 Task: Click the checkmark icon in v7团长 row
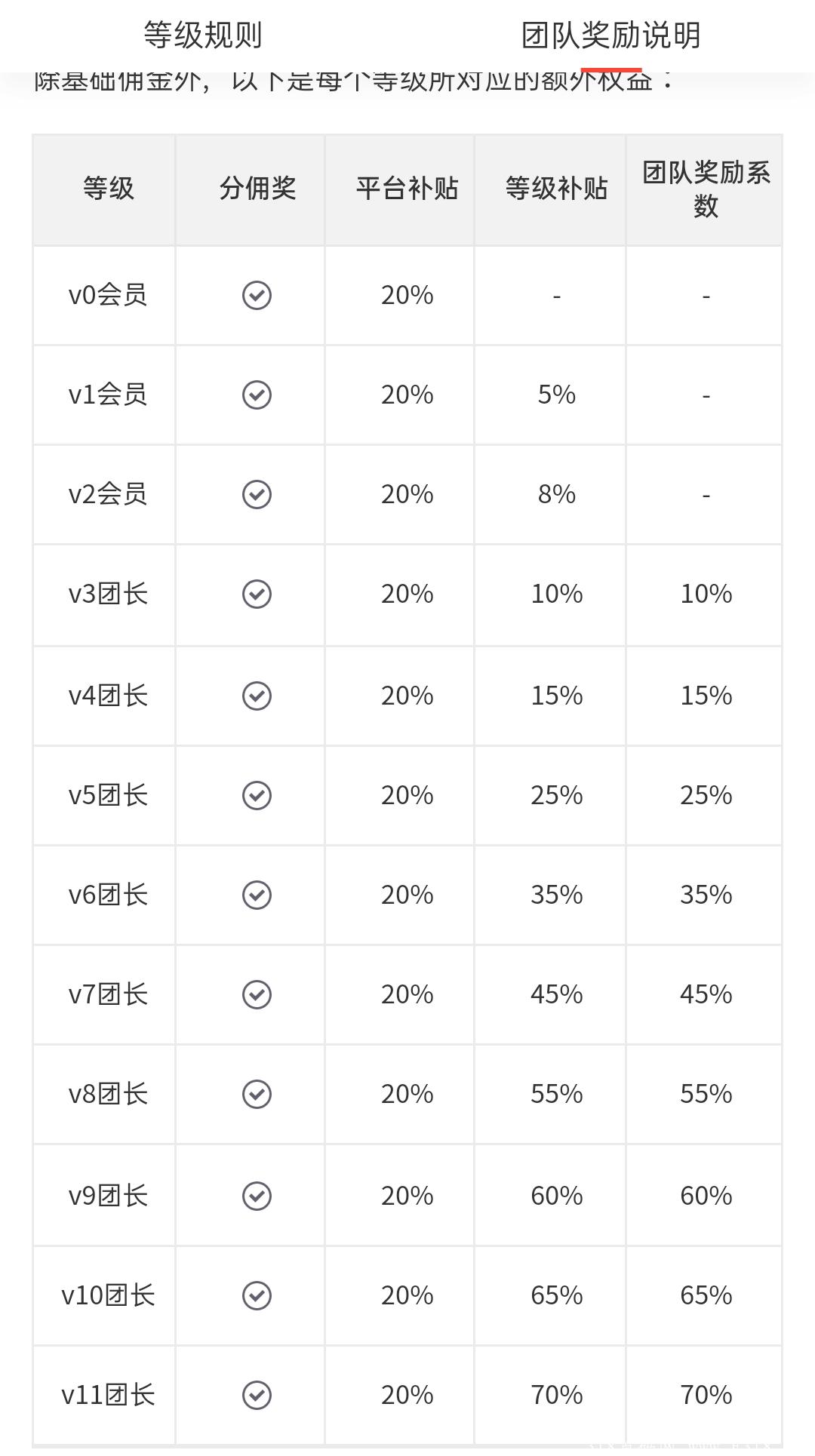257,994
